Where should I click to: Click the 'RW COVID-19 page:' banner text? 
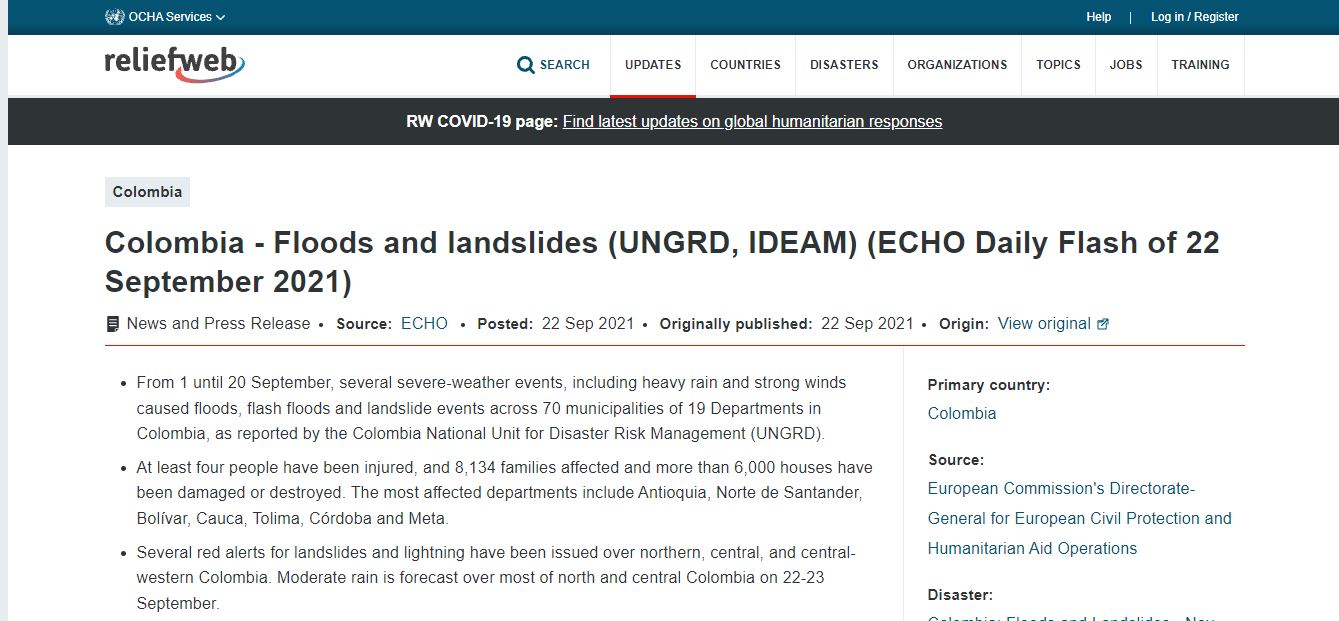tap(482, 122)
